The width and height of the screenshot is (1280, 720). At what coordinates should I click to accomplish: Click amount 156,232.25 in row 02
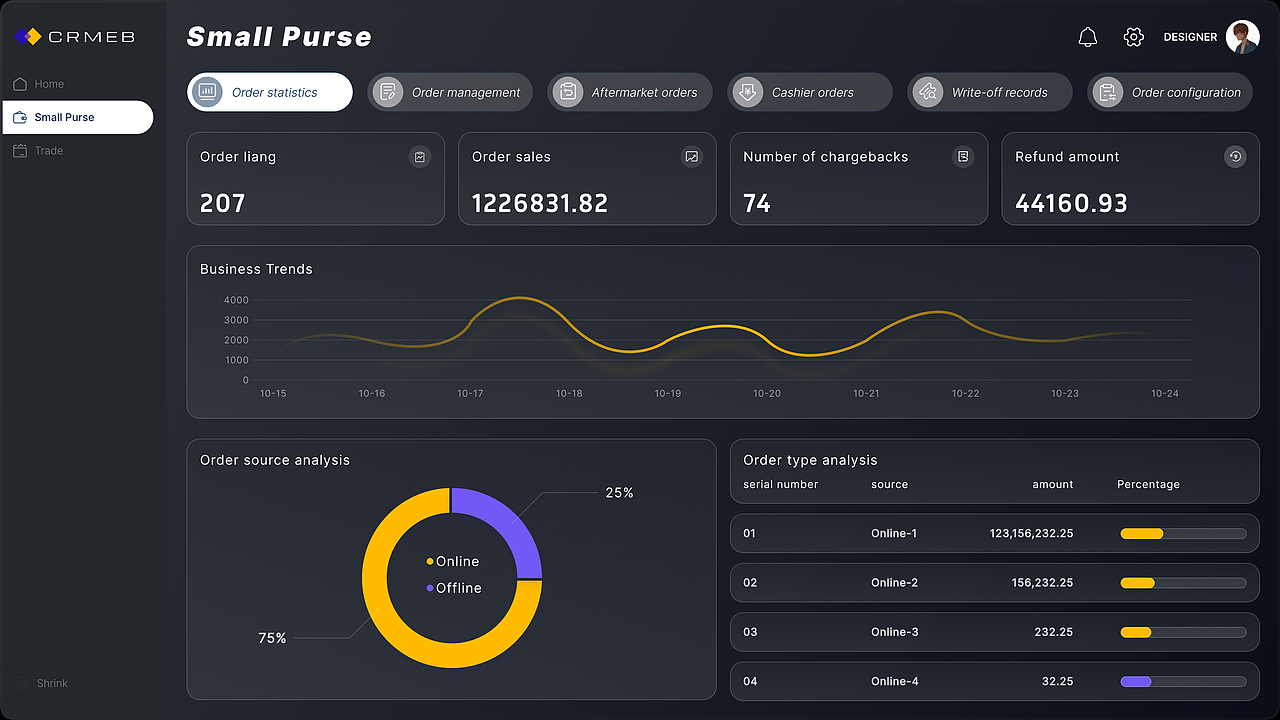[x=1042, y=583]
